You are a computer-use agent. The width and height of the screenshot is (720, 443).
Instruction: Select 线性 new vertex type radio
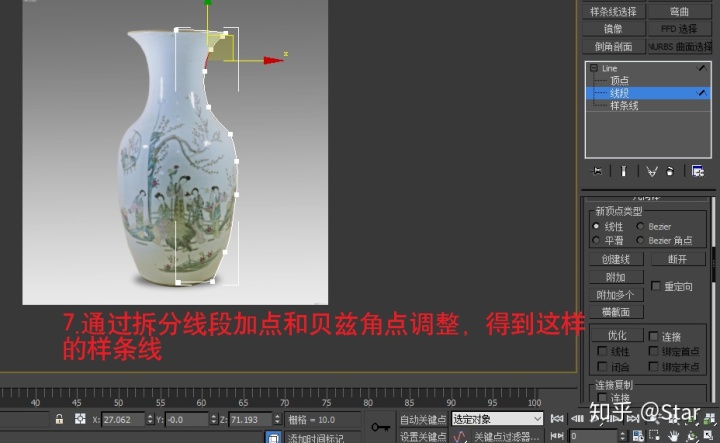pos(596,226)
